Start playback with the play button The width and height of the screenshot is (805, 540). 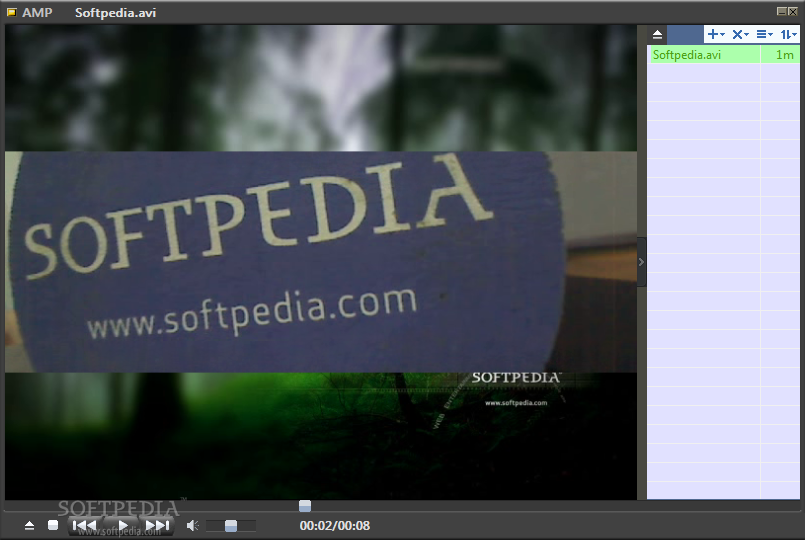click(123, 525)
